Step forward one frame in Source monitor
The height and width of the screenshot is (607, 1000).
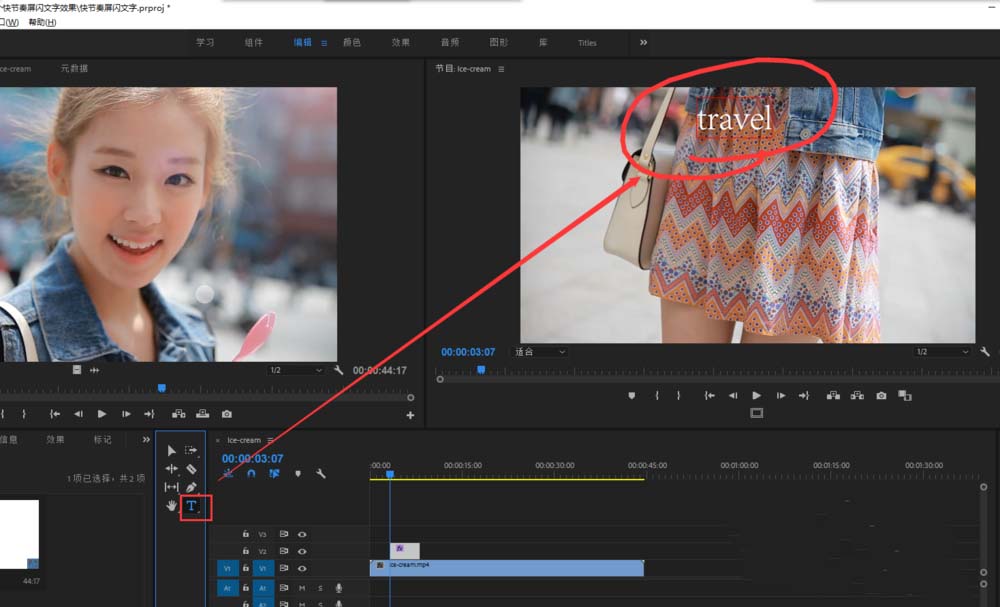(x=126, y=414)
